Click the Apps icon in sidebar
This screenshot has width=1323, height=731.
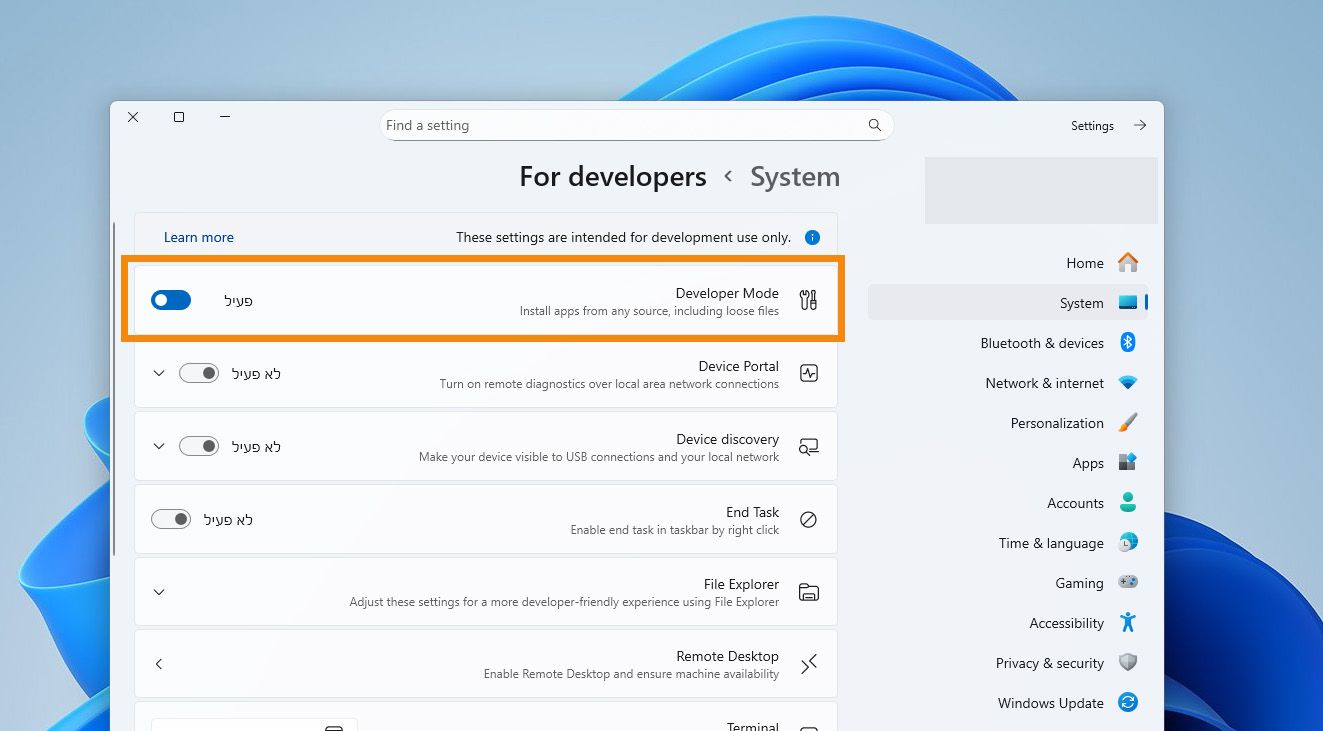1128,463
